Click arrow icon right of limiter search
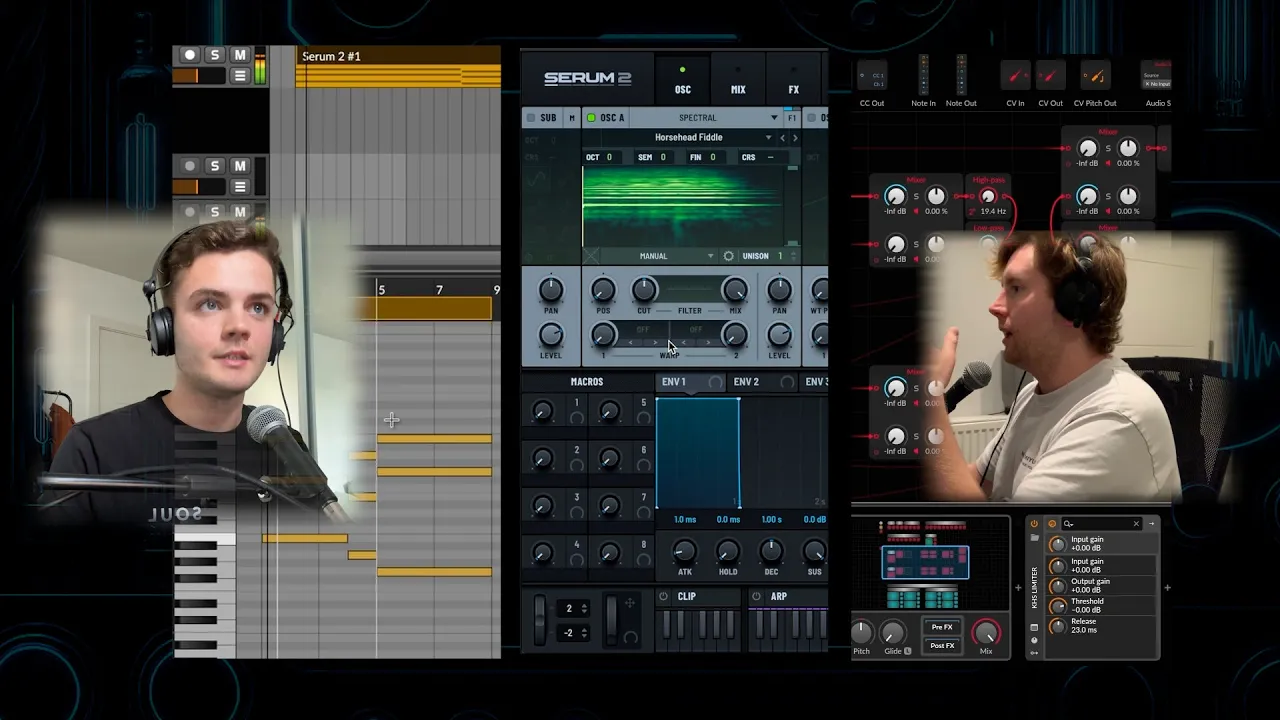The image size is (1280, 720). pyautogui.click(x=1151, y=524)
